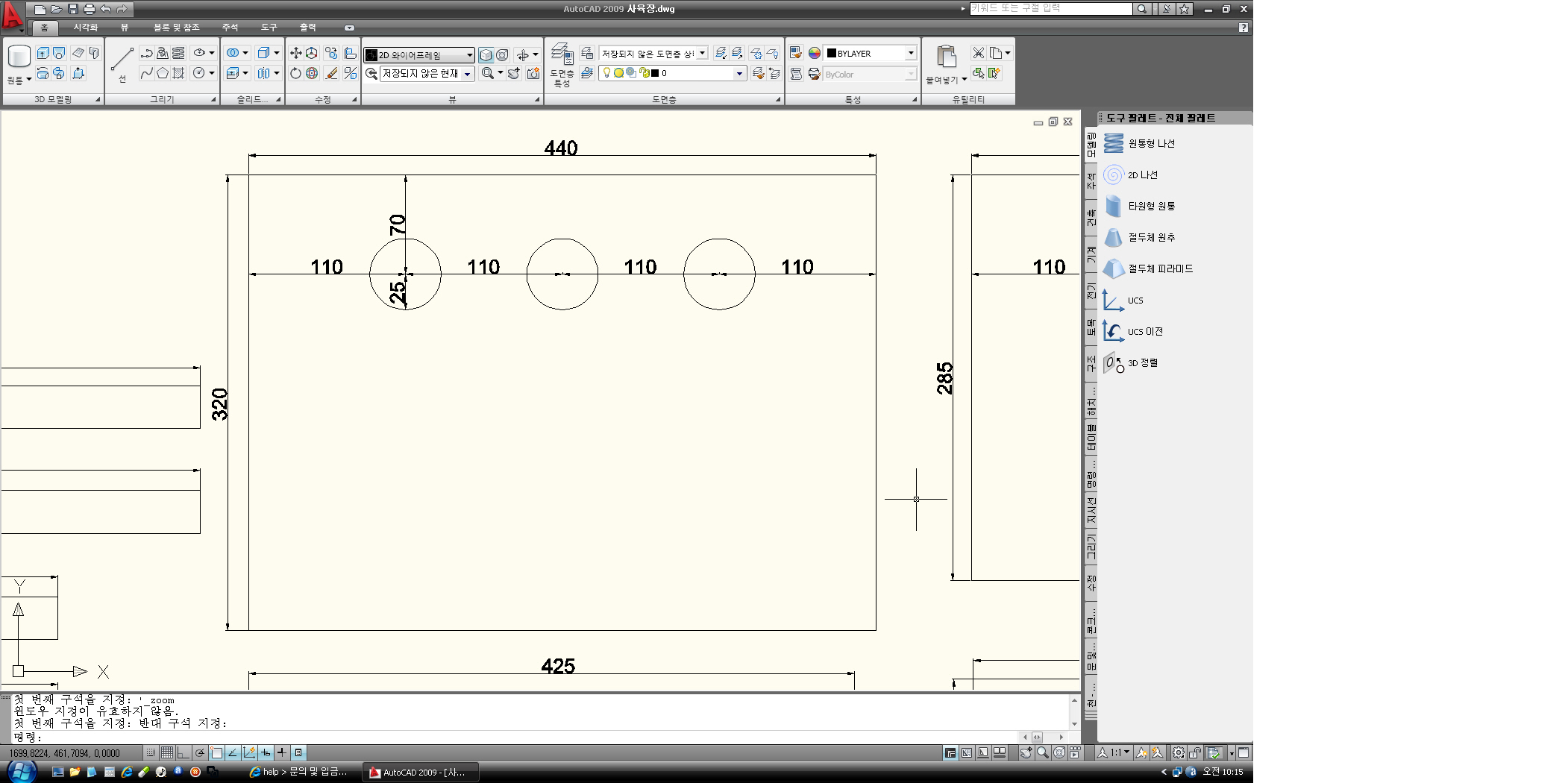Screen dimensions: 1568x783
Task: Click the Quick Select icon in Utilities
Action: (994, 73)
